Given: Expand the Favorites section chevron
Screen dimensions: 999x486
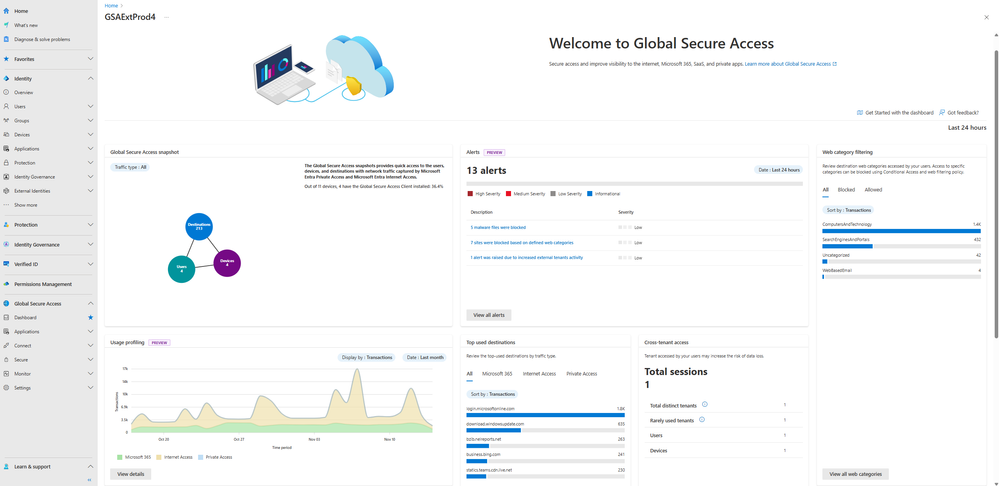Looking at the screenshot, I should coord(90,59).
